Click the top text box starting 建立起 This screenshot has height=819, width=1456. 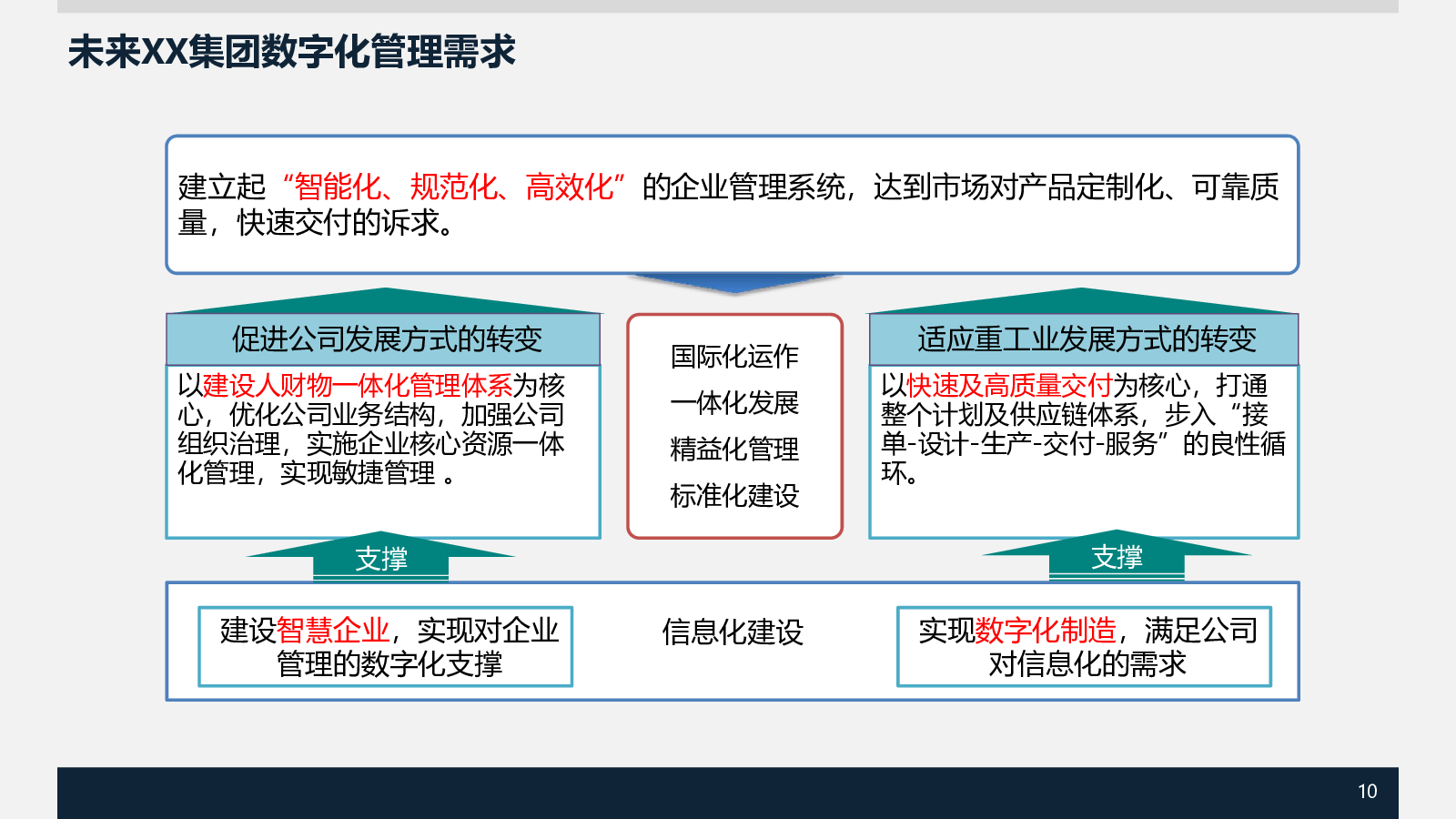(x=732, y=205)
